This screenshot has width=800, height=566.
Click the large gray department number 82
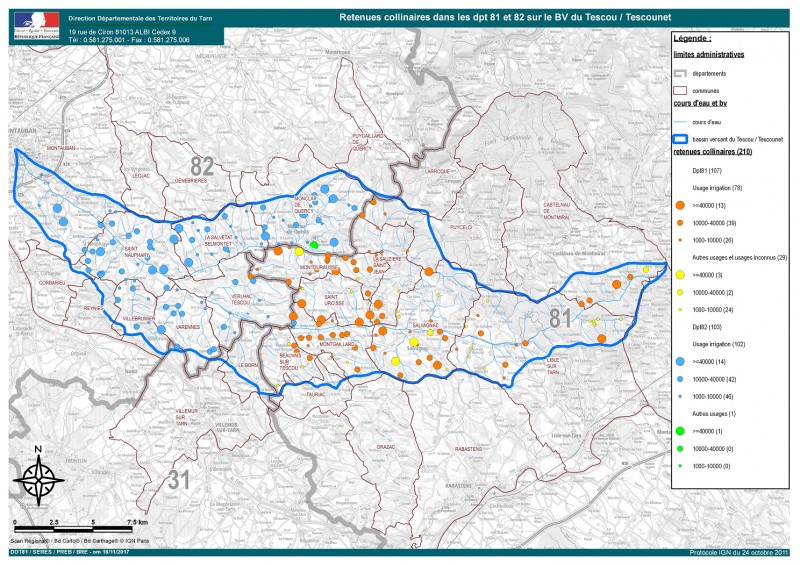click(203, 164)
